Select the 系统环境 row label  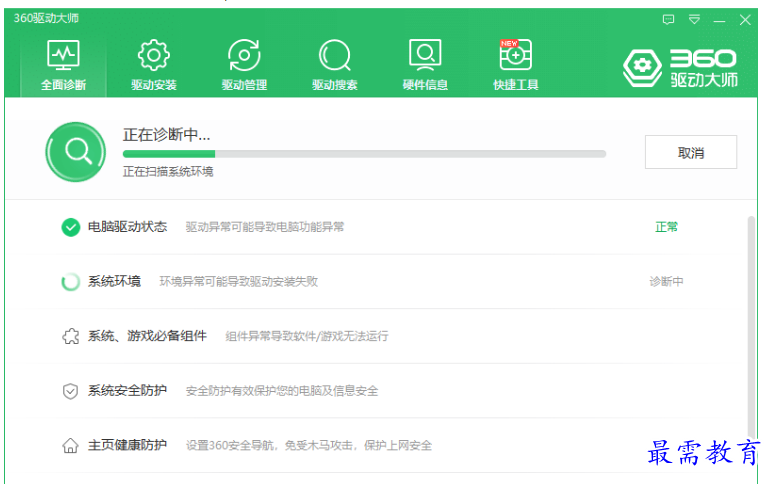[114, 281]
